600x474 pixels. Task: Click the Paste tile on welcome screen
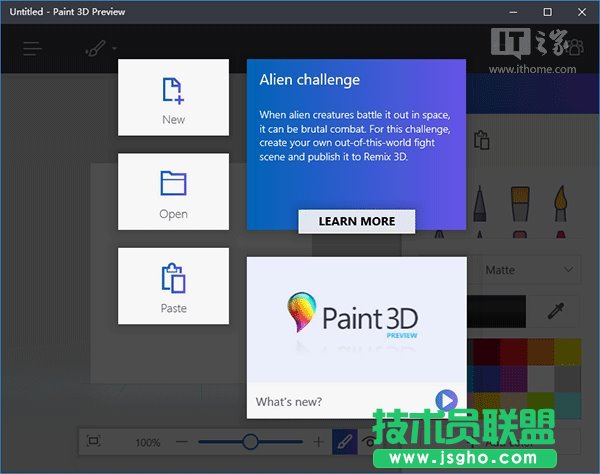[173, 286]
